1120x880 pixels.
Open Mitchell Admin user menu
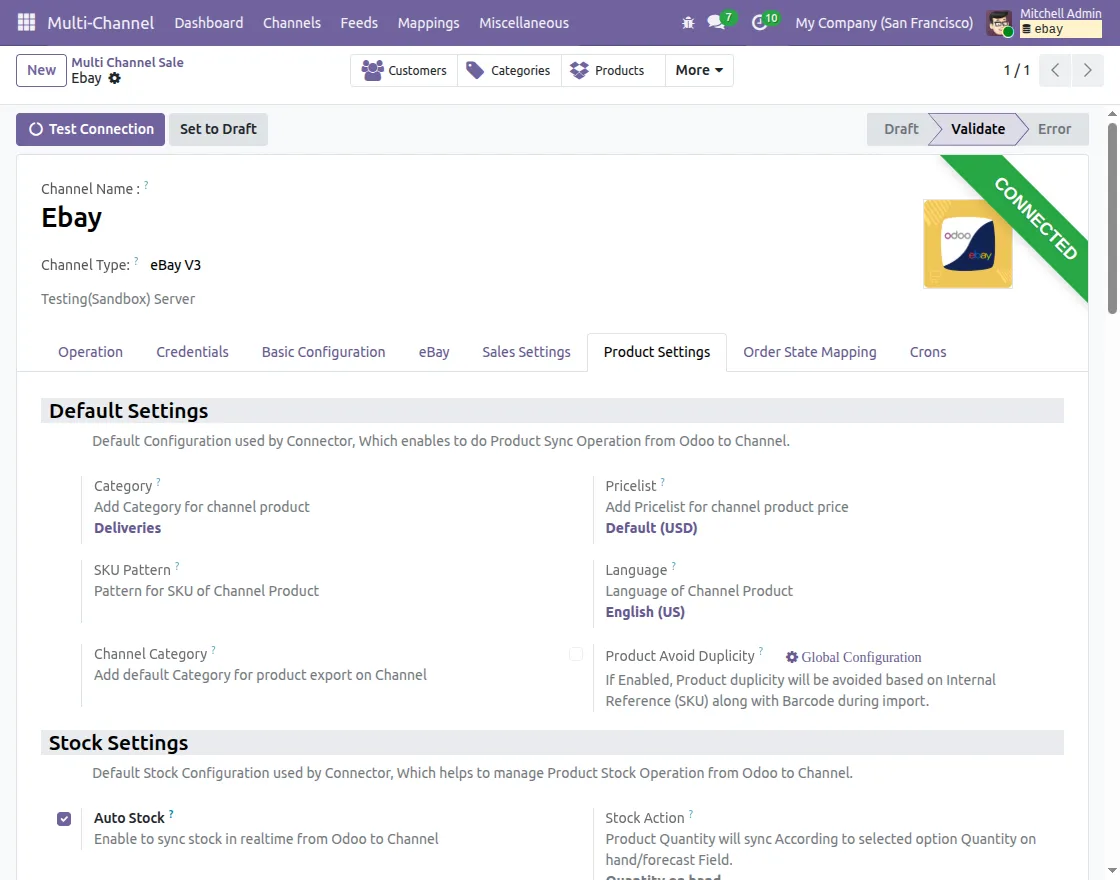[1044, 23]
